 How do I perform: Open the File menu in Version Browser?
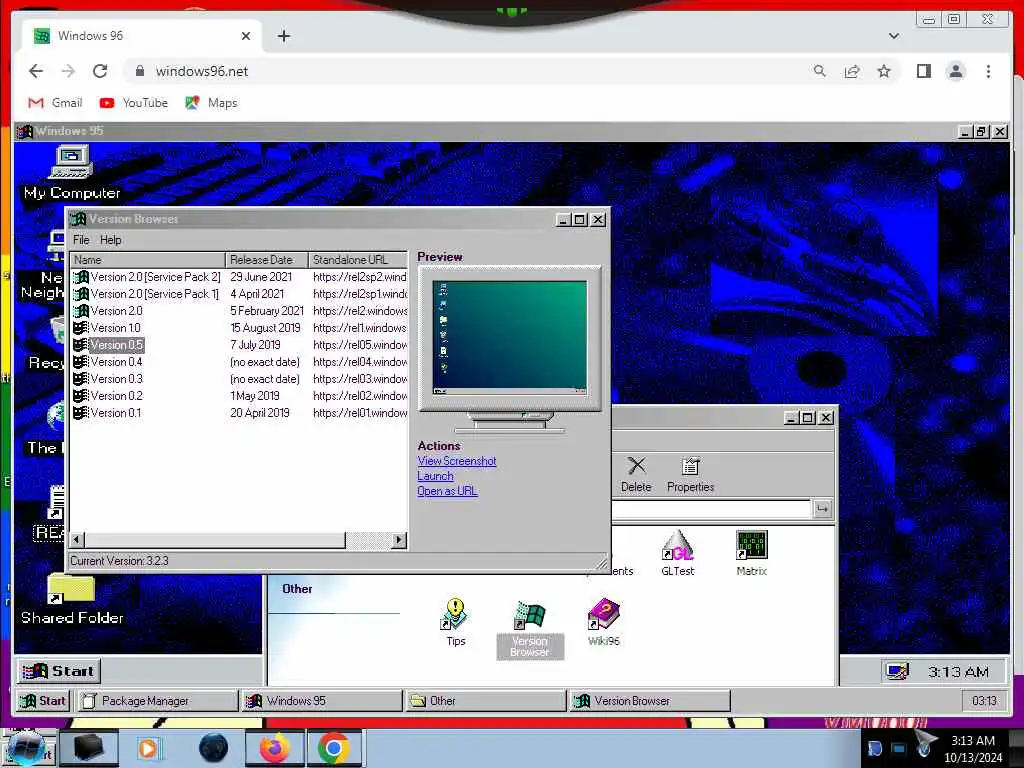pos(81,240)
